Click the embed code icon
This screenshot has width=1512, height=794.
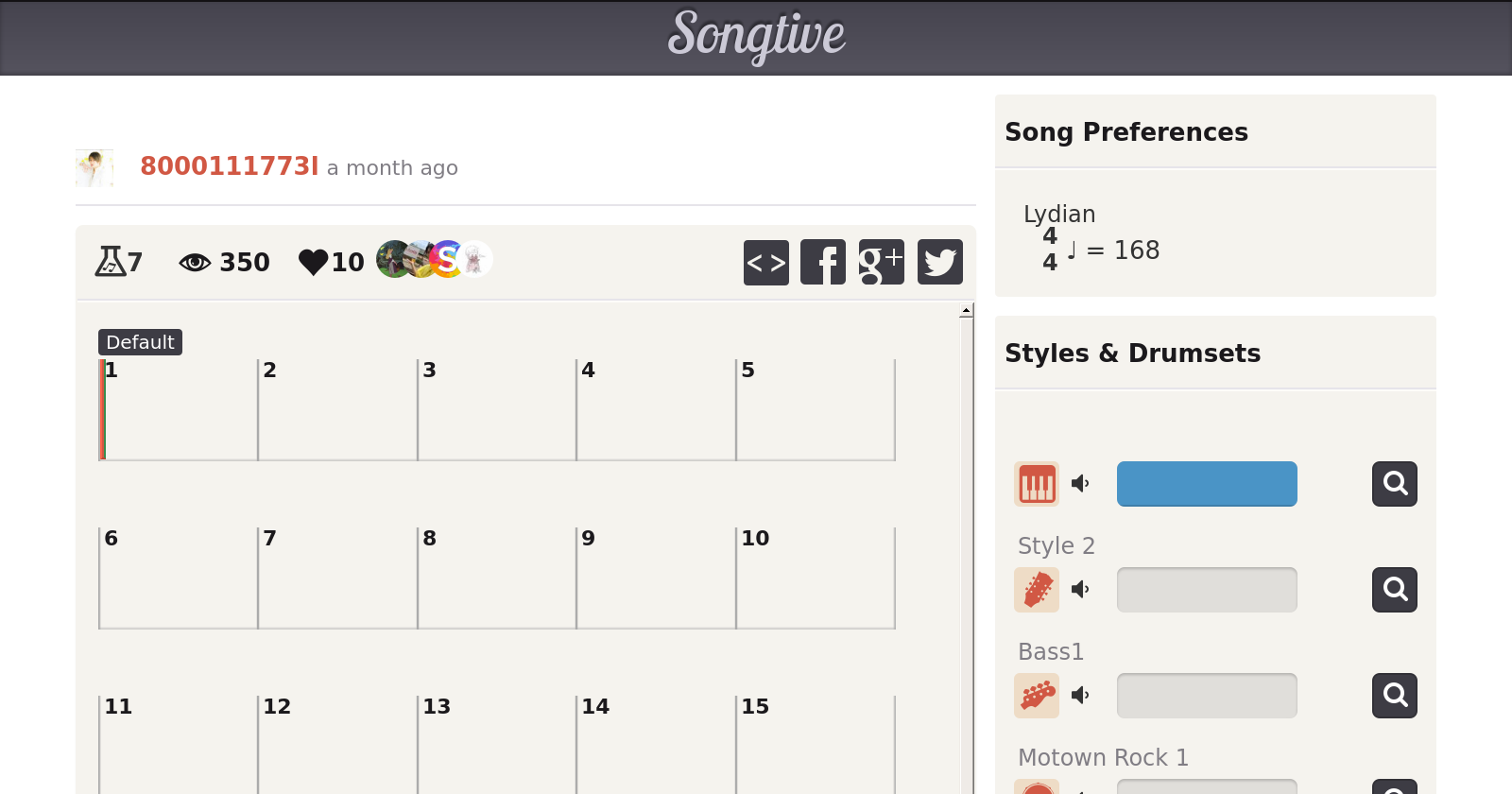click(x=765, y=262)
